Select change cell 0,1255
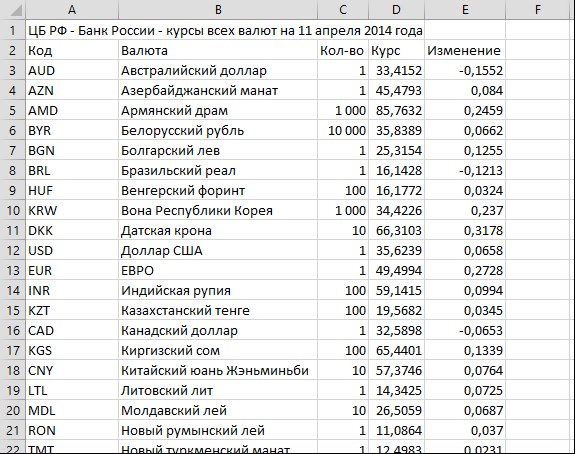Image resolution: width=575 pixels, height=454 pixels. coord(465,150)
